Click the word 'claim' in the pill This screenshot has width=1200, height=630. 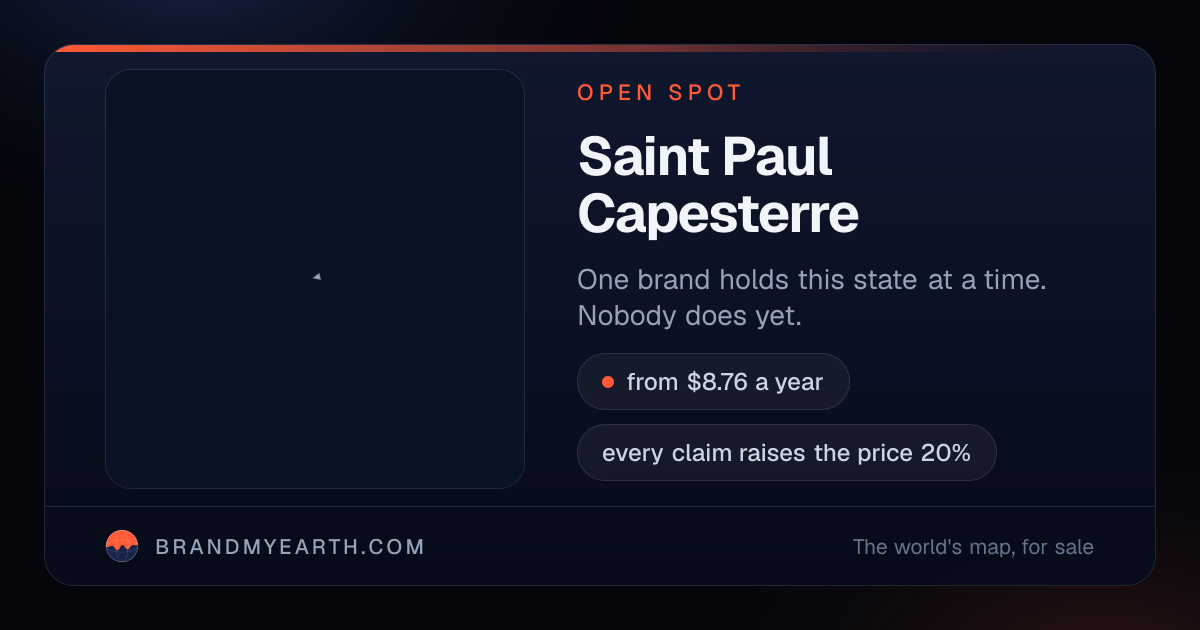point(700,453)
